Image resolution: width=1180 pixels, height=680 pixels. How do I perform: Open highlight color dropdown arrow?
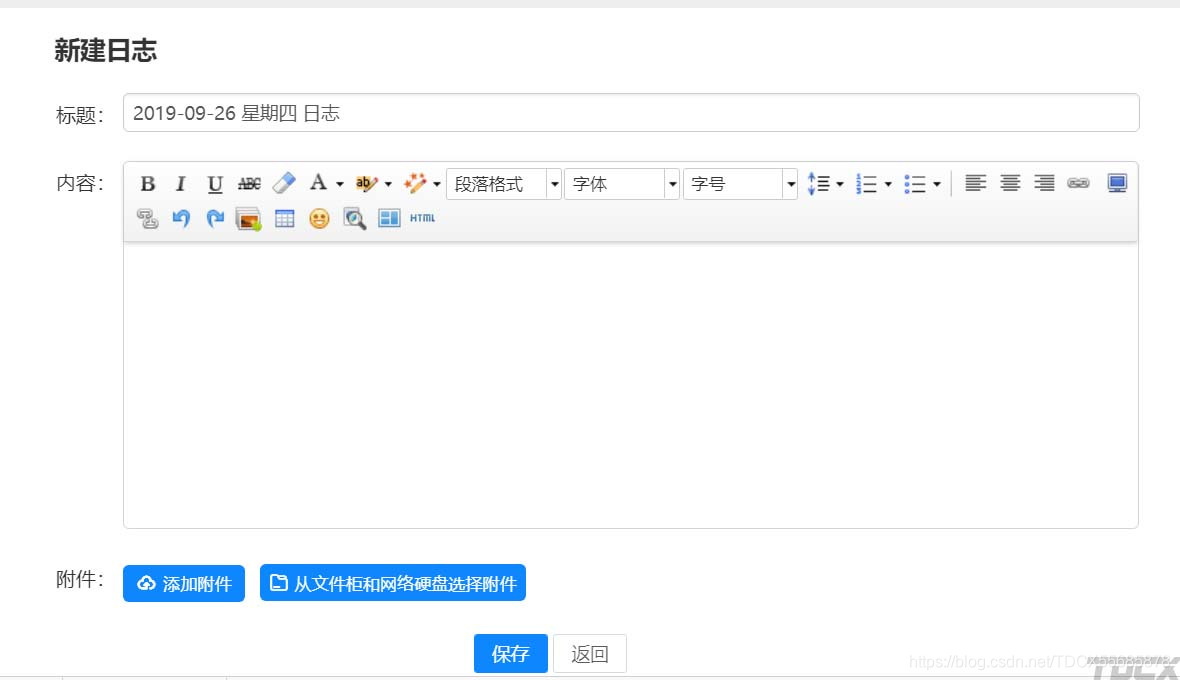(x=388, y=184)
